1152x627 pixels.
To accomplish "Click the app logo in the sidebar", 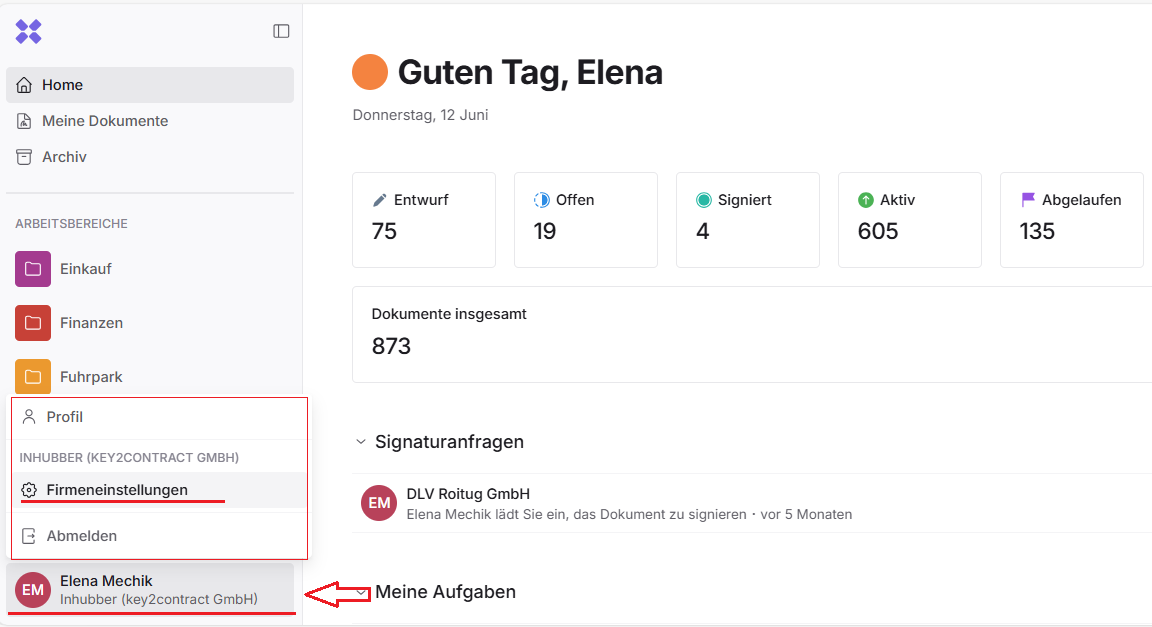I will 28,31.
